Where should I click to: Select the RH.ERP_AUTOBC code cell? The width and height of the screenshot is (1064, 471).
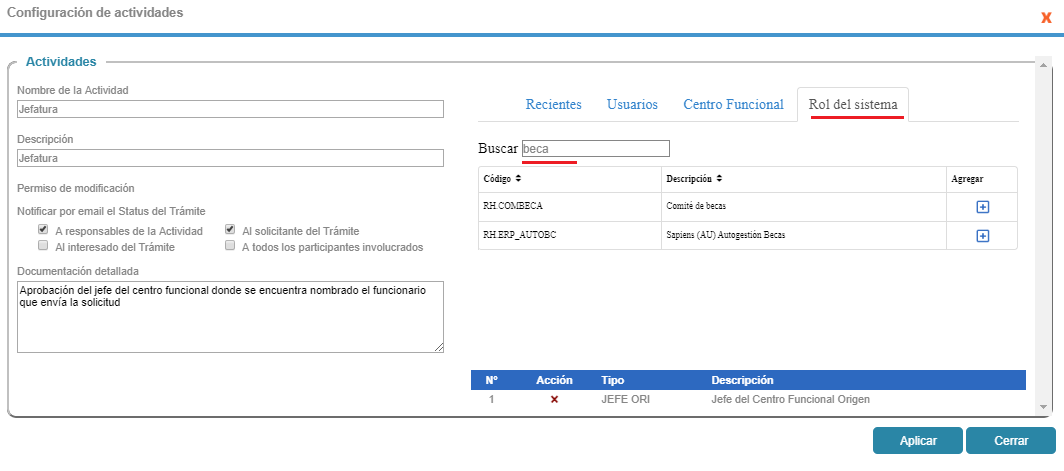click(570, 236)
